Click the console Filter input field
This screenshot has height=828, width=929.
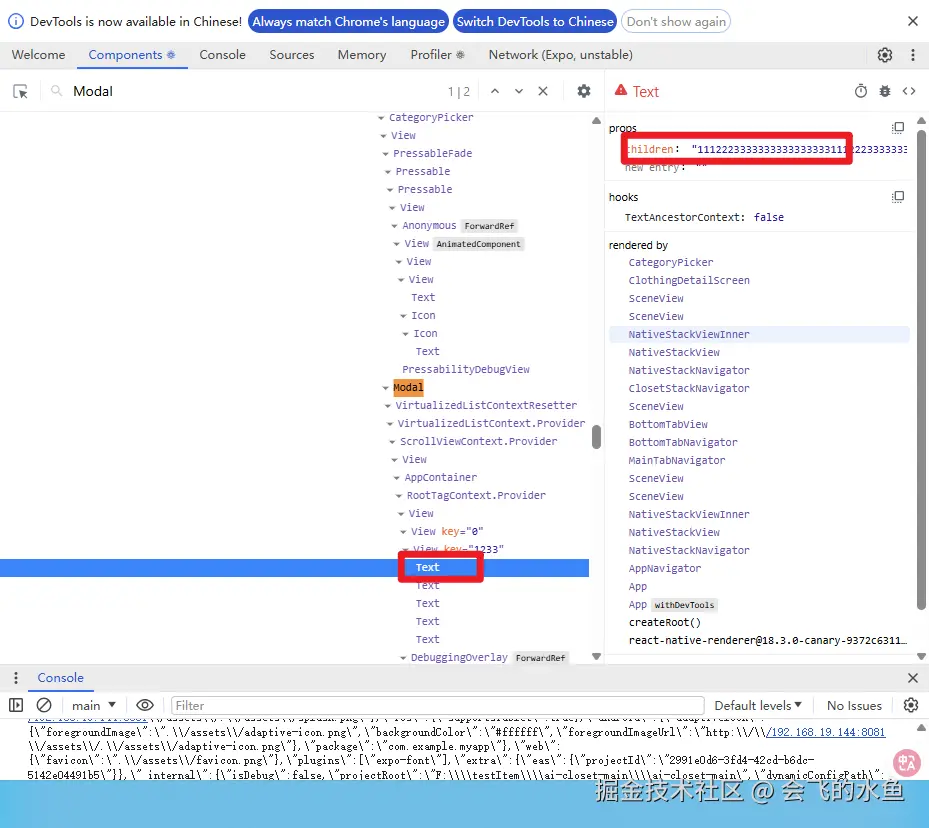[x=438, y=705]
